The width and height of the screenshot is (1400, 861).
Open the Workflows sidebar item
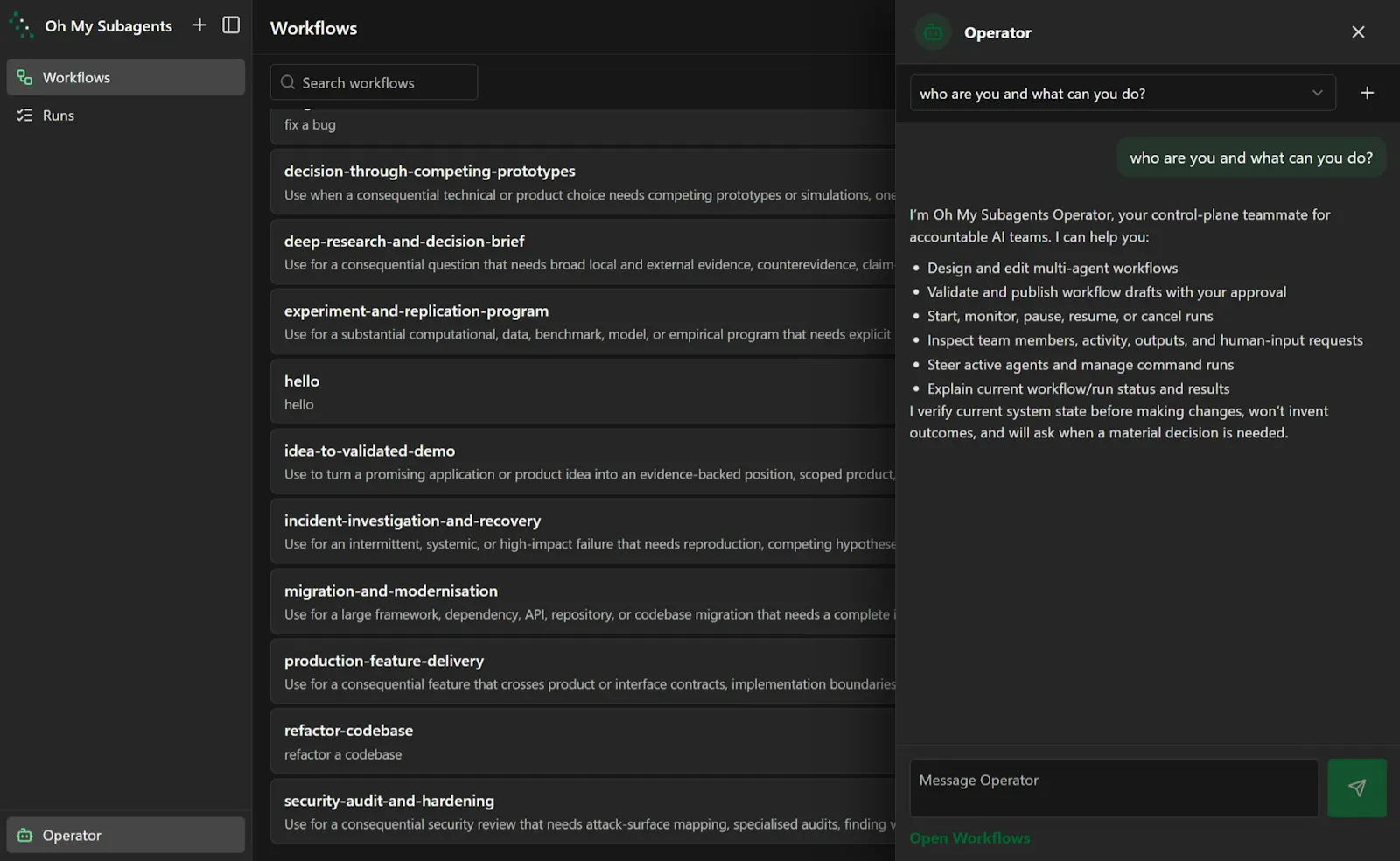(126, 77)
